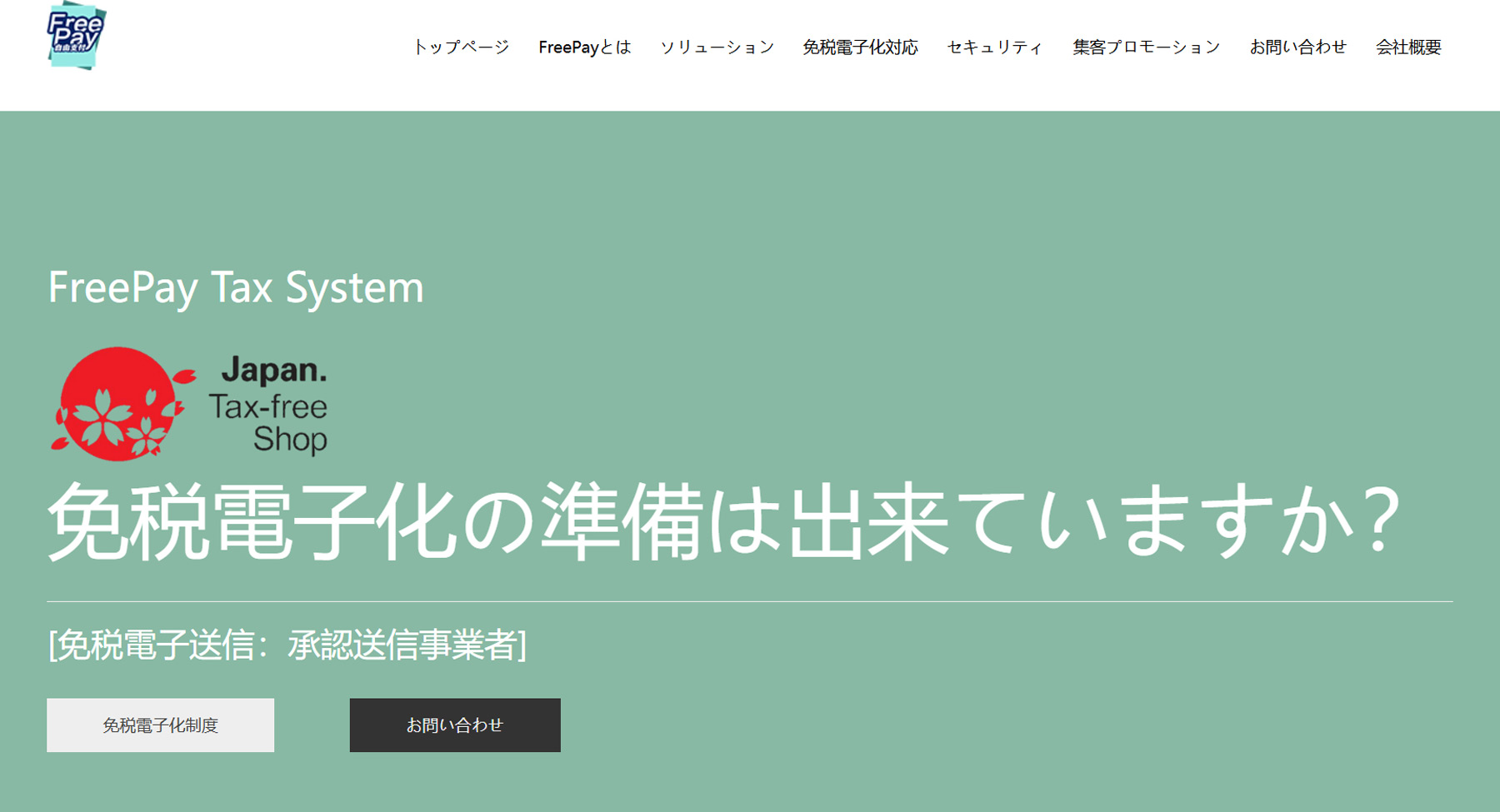Open the 会社概要 page
The width and height of the screenshot is (1500, 812).
1408,47
